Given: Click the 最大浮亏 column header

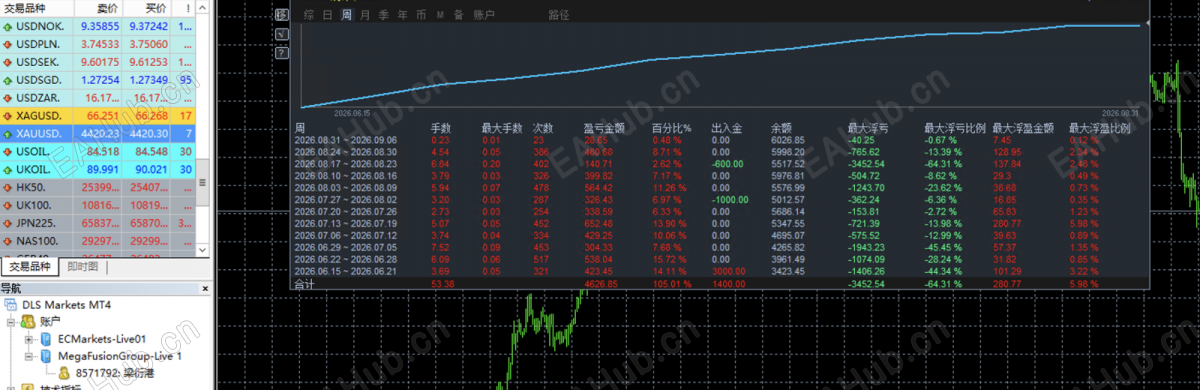Looking at the screenshot, I should [x=868, y=128].
